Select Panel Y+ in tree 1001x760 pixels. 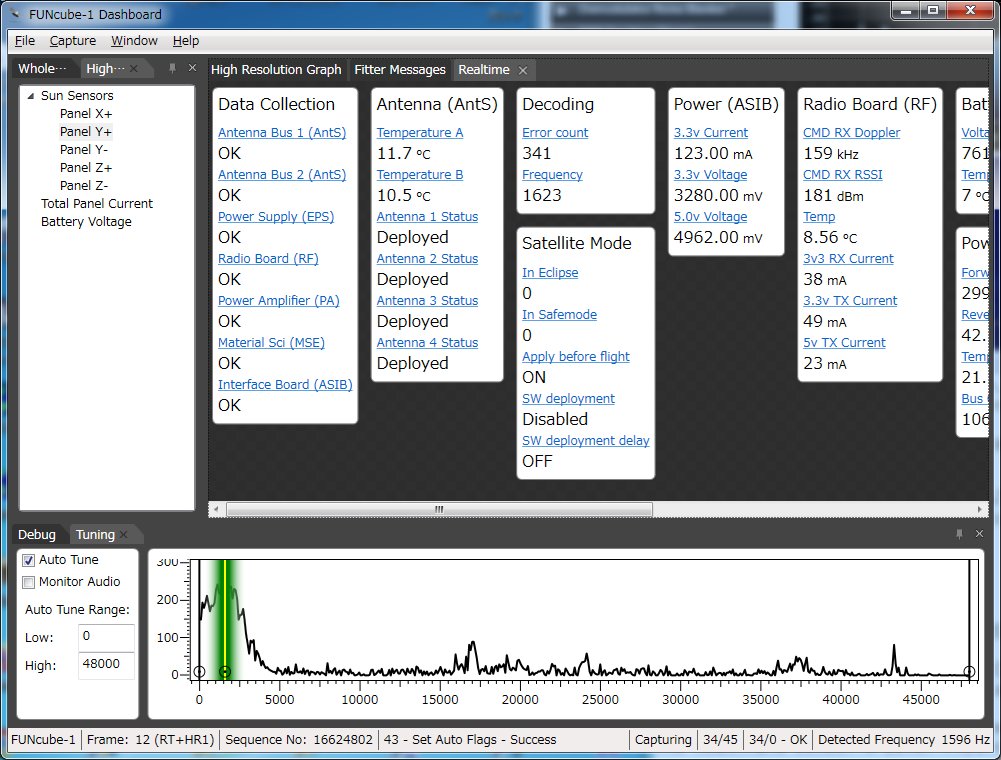[86, 132]
